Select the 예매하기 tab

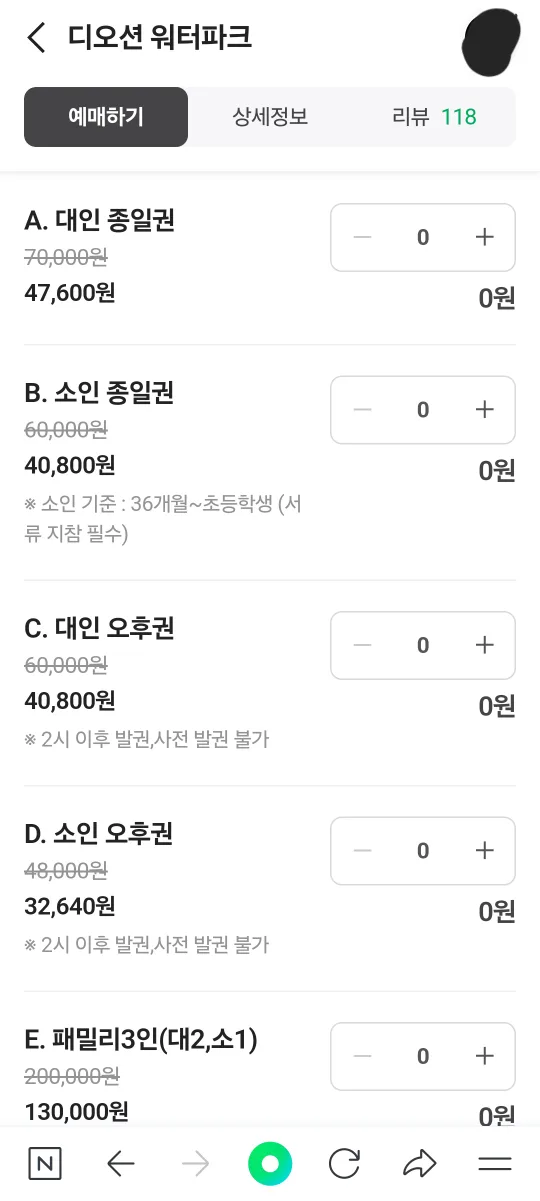tap(106, 117)
